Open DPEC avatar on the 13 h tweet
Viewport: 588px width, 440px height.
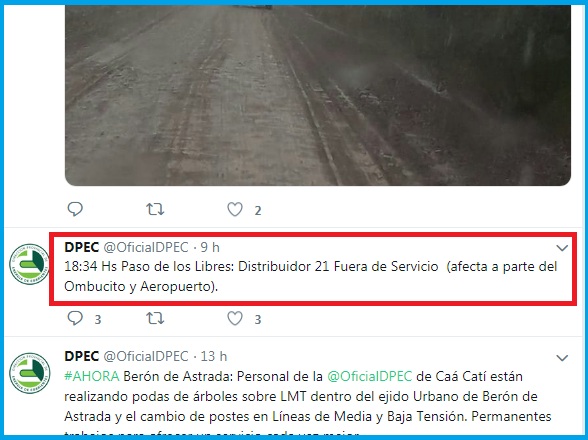29,373
